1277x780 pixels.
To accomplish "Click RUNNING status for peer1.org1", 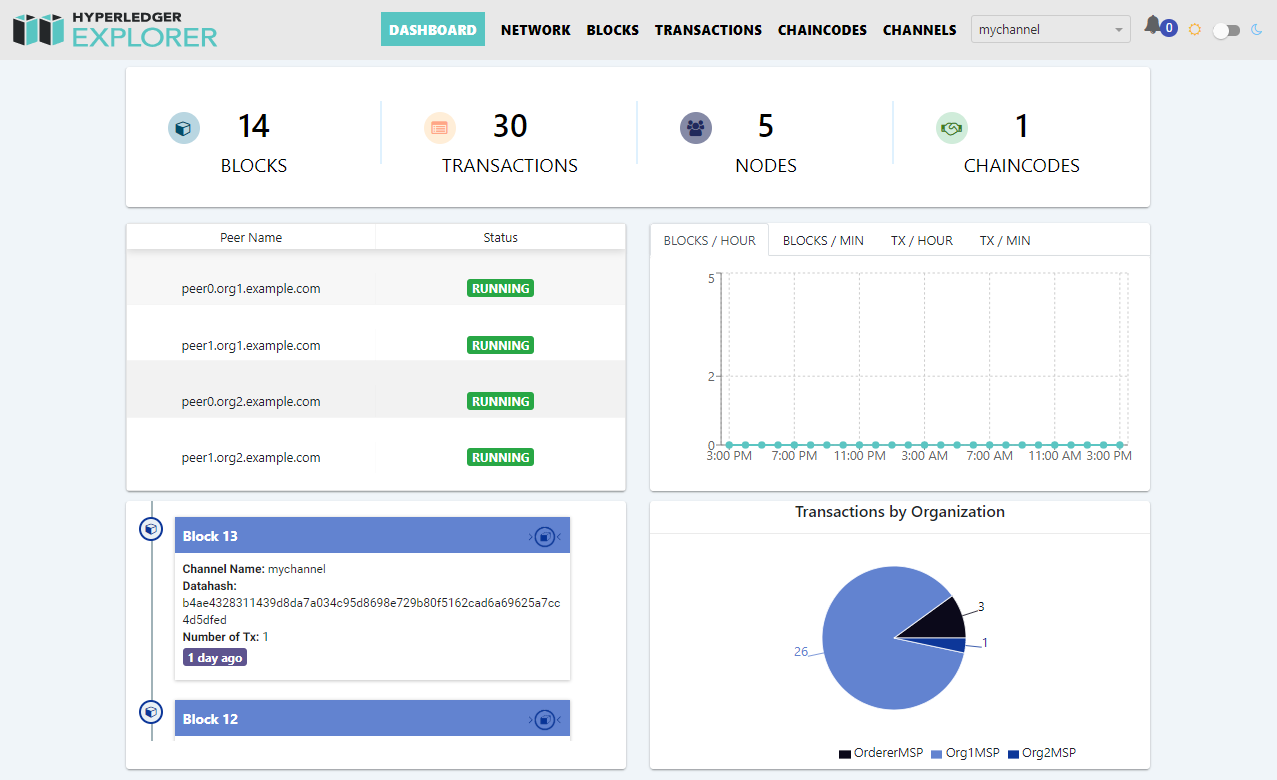I will coord(500,345).
